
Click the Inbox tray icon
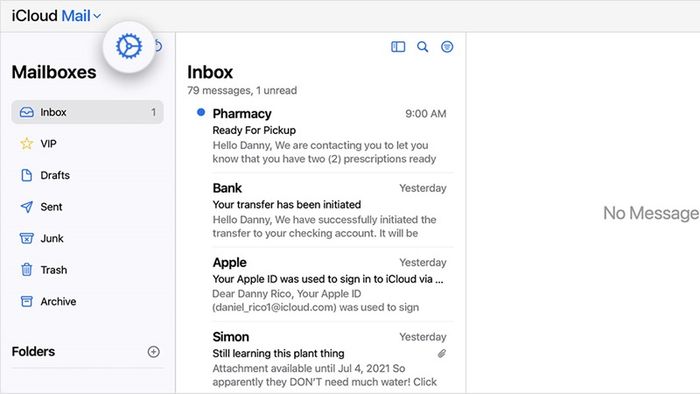[27, 112]
